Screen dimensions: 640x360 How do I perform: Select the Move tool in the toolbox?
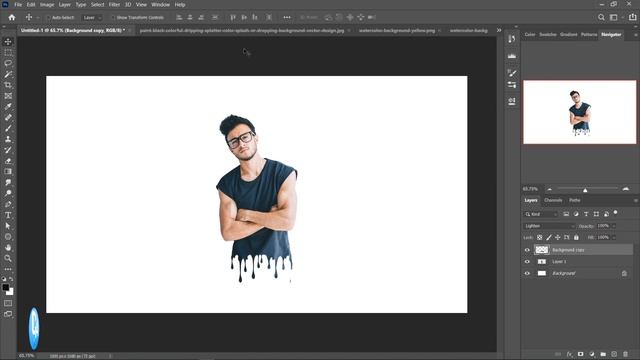[8, 42]
